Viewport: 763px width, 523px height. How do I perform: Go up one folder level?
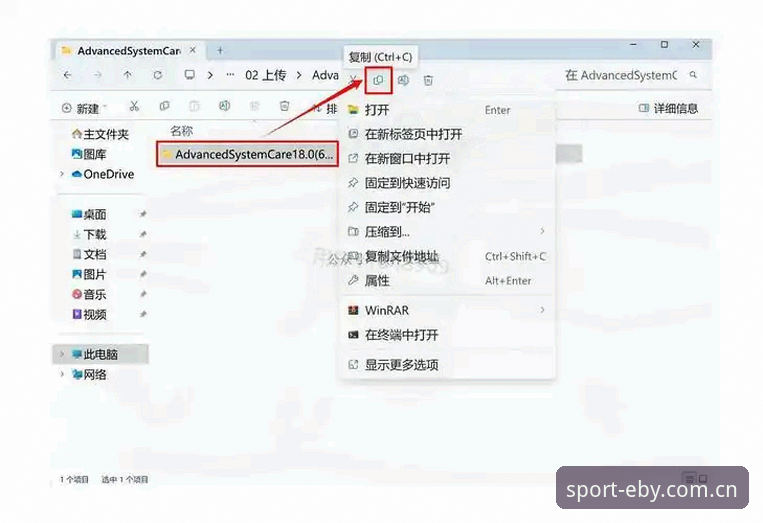[127, 75]
